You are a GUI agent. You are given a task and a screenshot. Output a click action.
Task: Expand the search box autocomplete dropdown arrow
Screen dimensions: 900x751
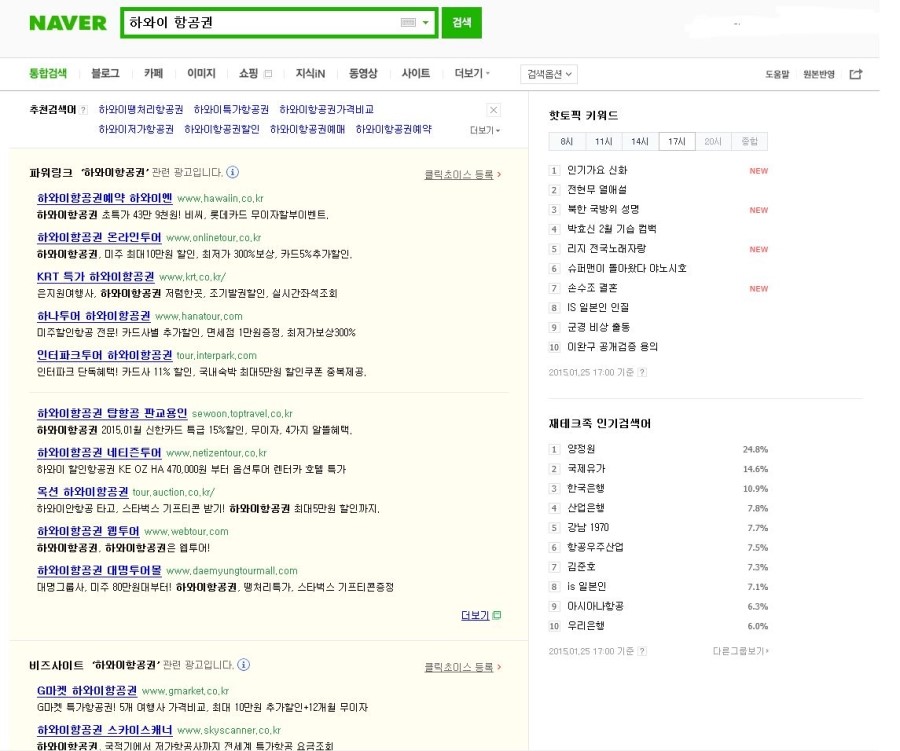tap(426, 23)
